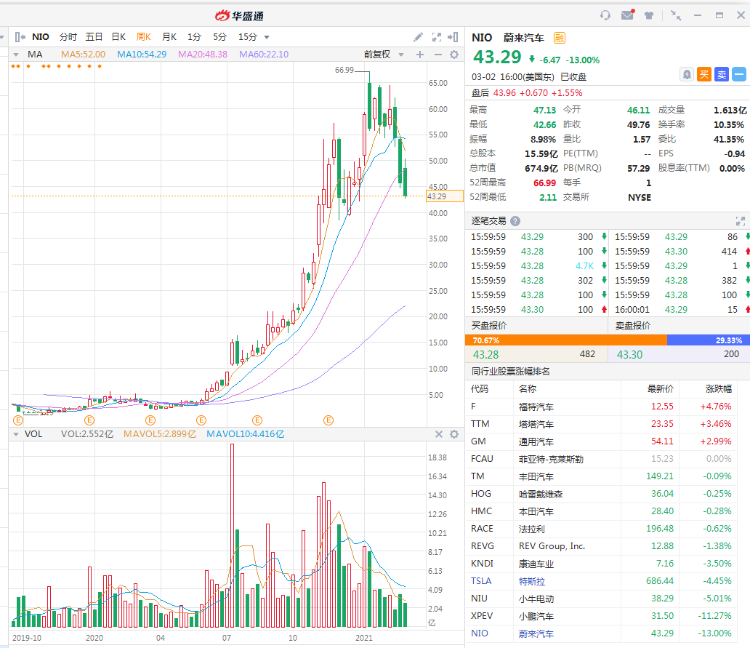Viewport: 750px width, 648px height.
Task: Open customer service headset icon
Action: (x=605, y=15)
